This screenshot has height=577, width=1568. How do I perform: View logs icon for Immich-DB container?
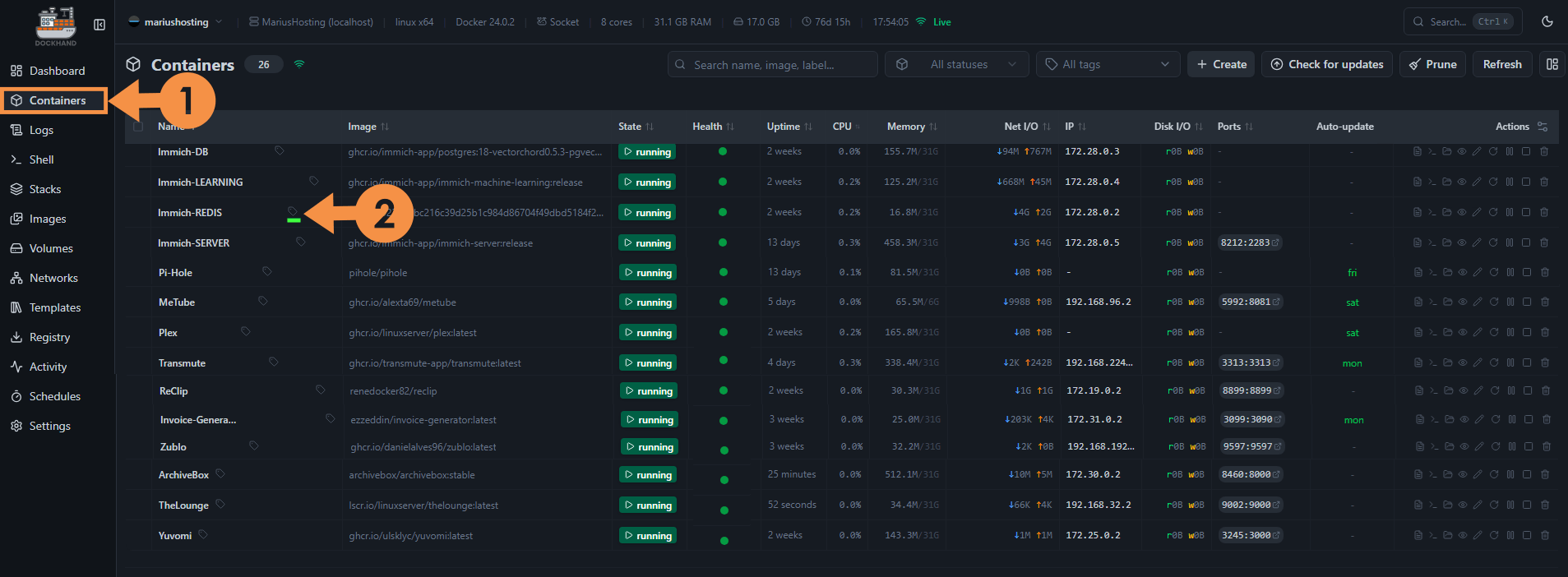pyautogui.click(x=1418, y=151)
